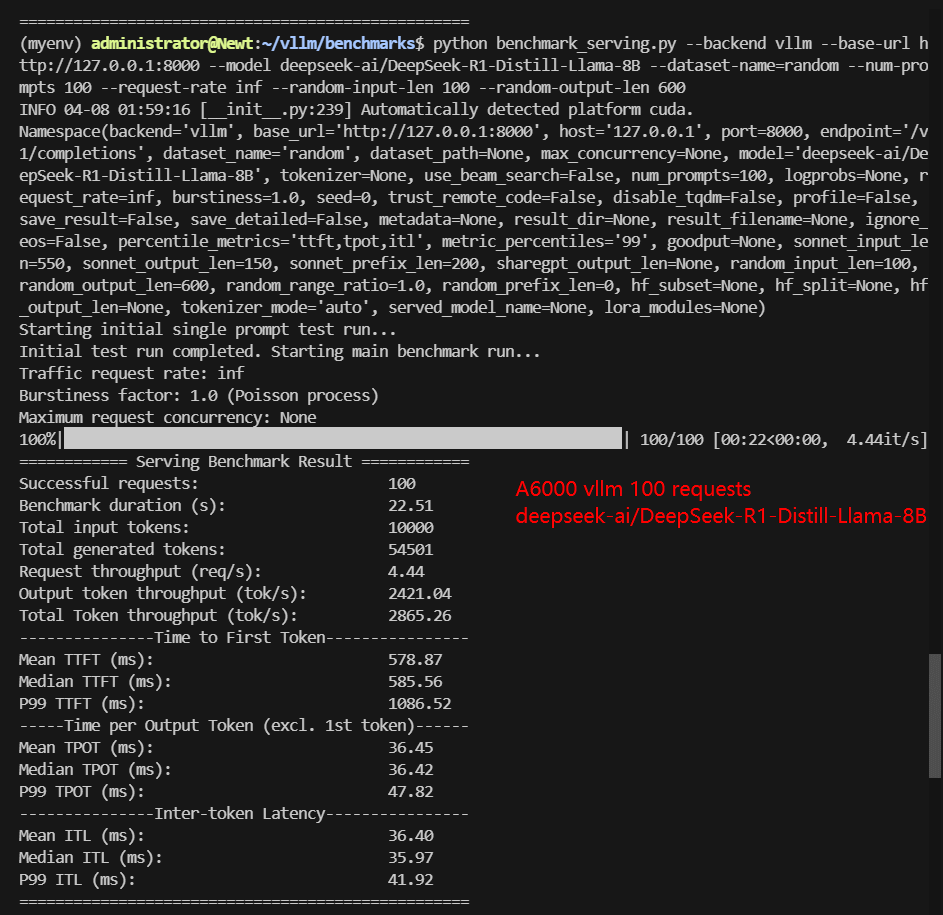This screenshot has width=943, height=915.
Task: Click the total token throughput value 2865.26
Action: 419,616
